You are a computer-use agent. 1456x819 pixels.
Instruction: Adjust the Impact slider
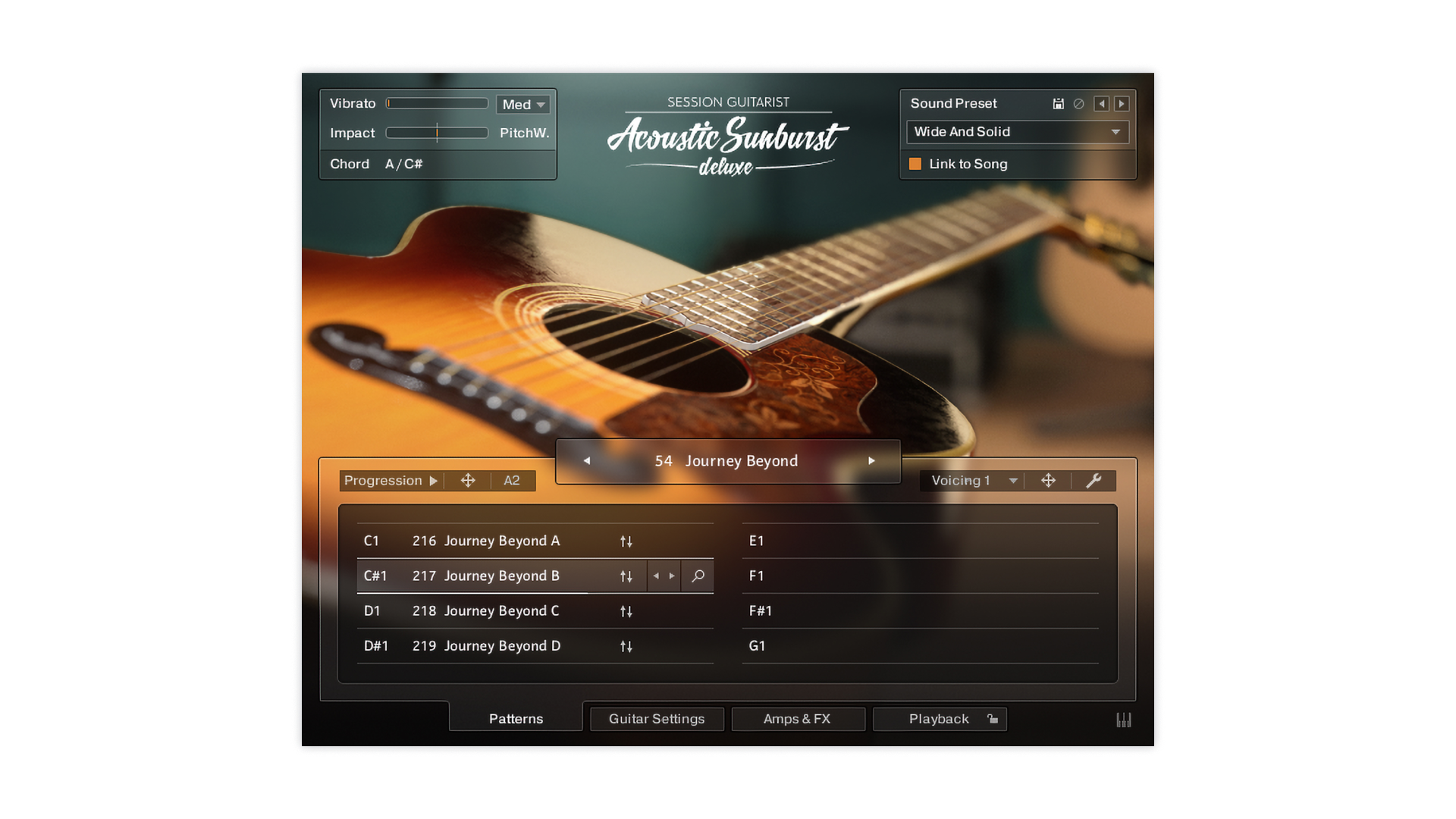point(437,133)
